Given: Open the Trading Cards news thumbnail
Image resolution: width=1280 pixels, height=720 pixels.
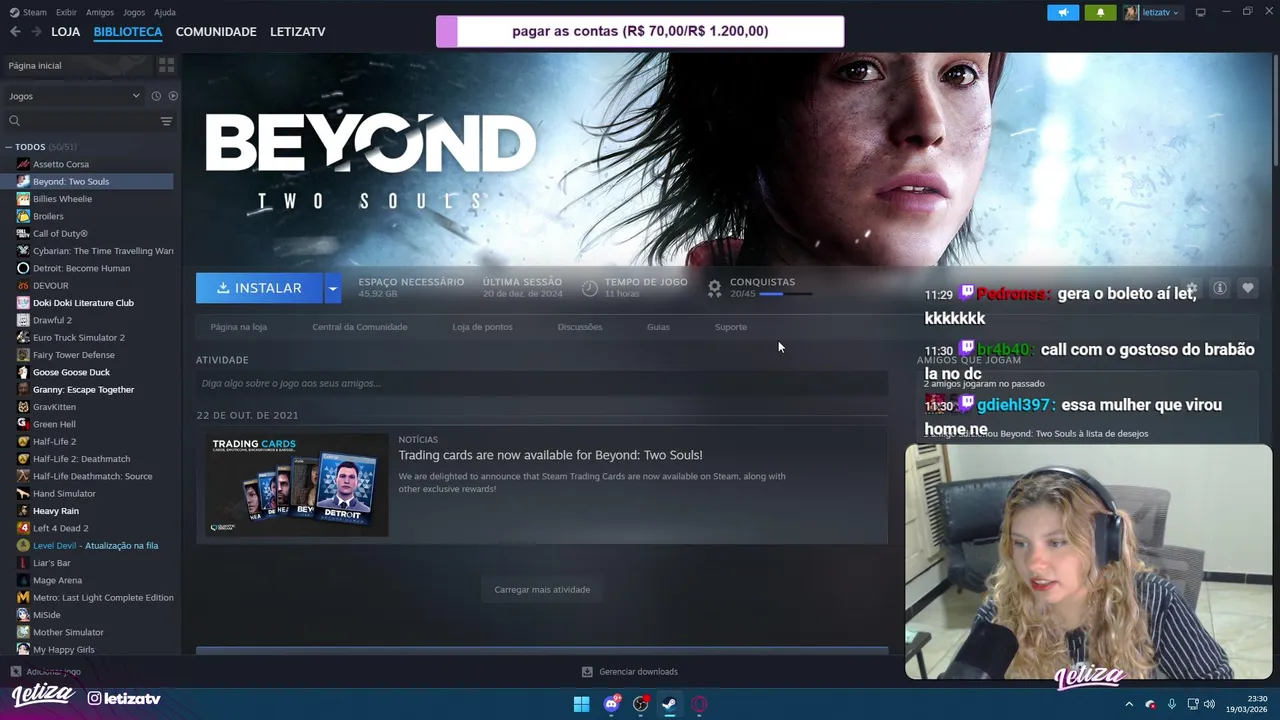Looking at the screenshot, I should click(297, 485).
